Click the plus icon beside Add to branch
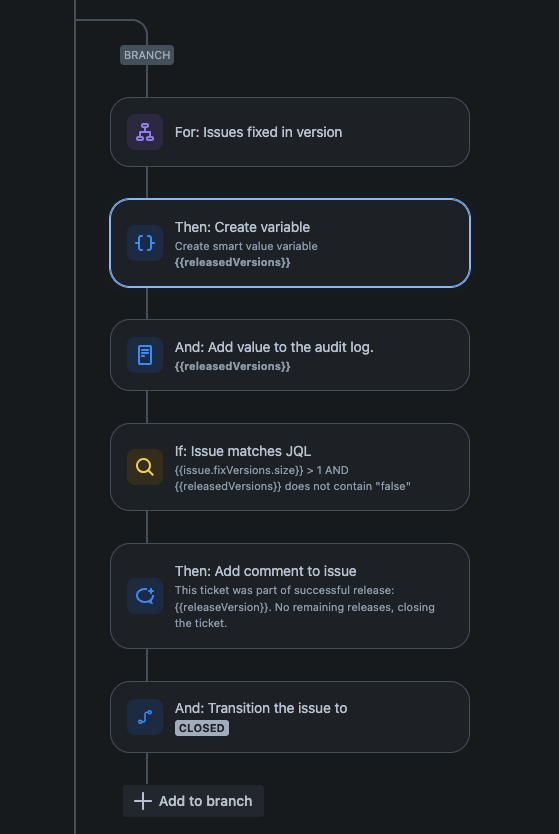Image resolution: width=559 pixels, height=834 pixels. 143,801
